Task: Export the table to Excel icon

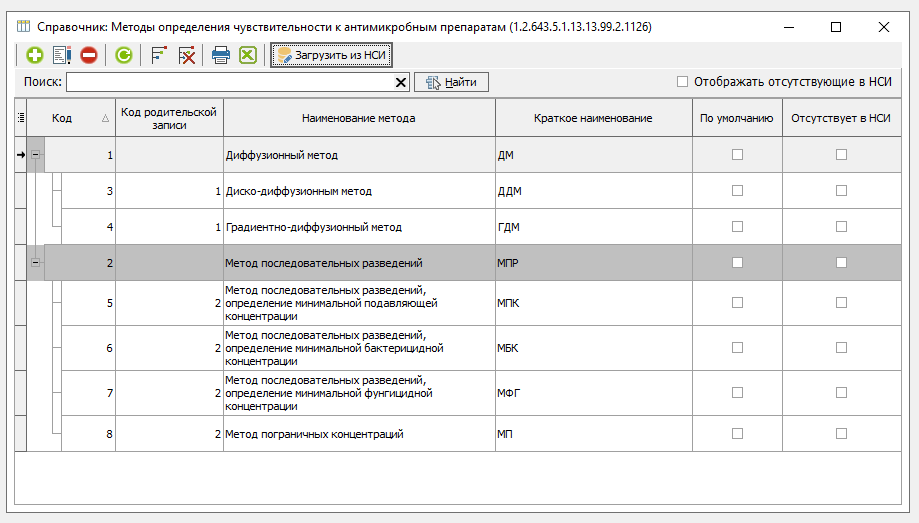Action: 248,55
